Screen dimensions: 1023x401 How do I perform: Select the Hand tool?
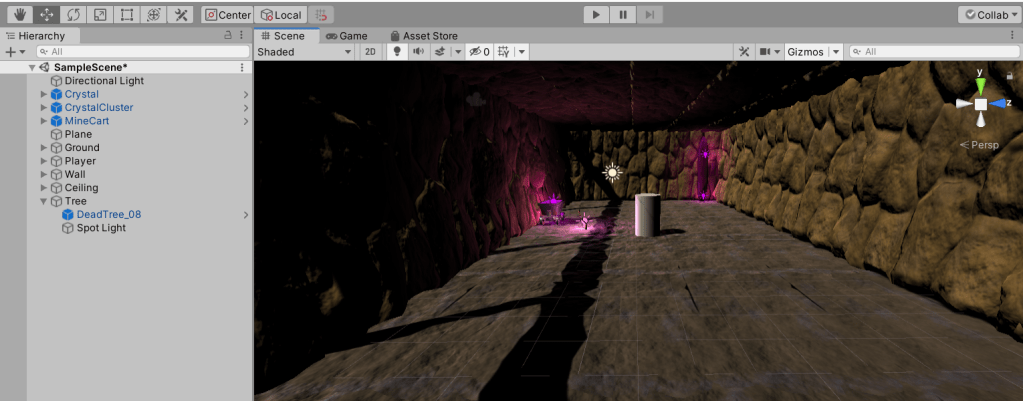pos(18,15)
